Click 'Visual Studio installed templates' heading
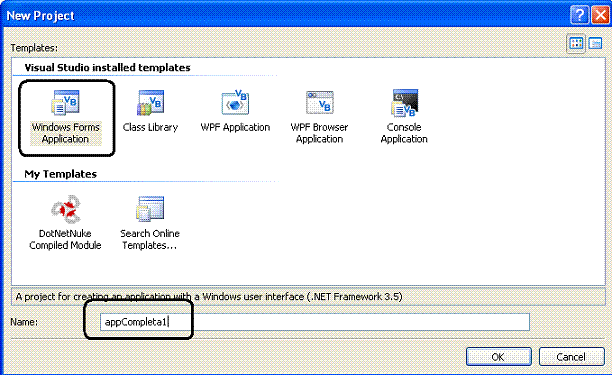612x375 pixels. coord(107,68)
